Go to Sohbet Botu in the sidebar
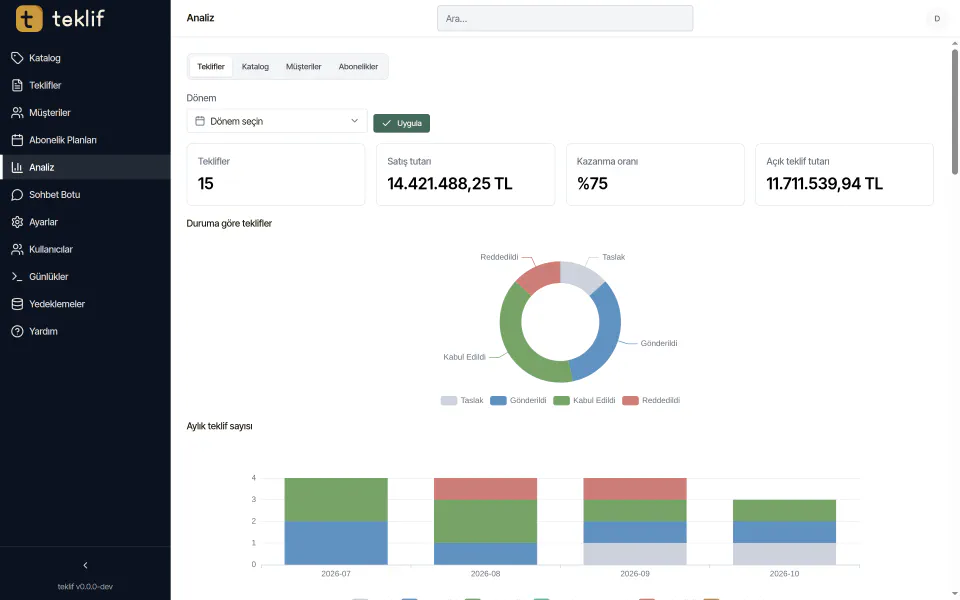The width and height of the screenshot is (960, 600). (85, 195)
